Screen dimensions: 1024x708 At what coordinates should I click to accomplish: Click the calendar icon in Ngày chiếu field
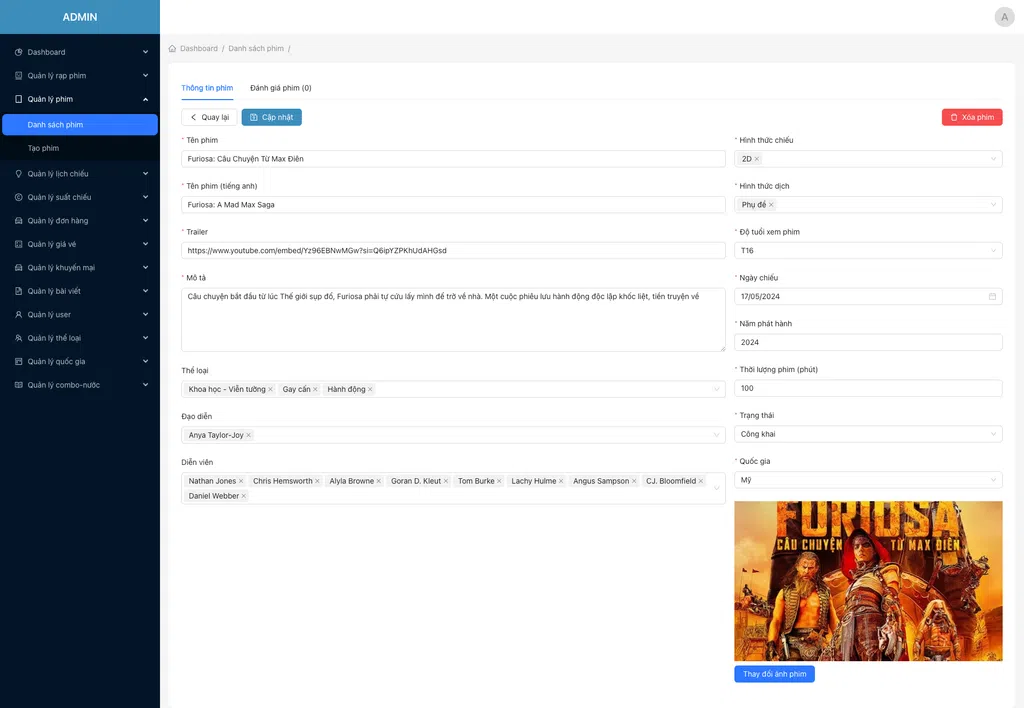click(992, 297)
